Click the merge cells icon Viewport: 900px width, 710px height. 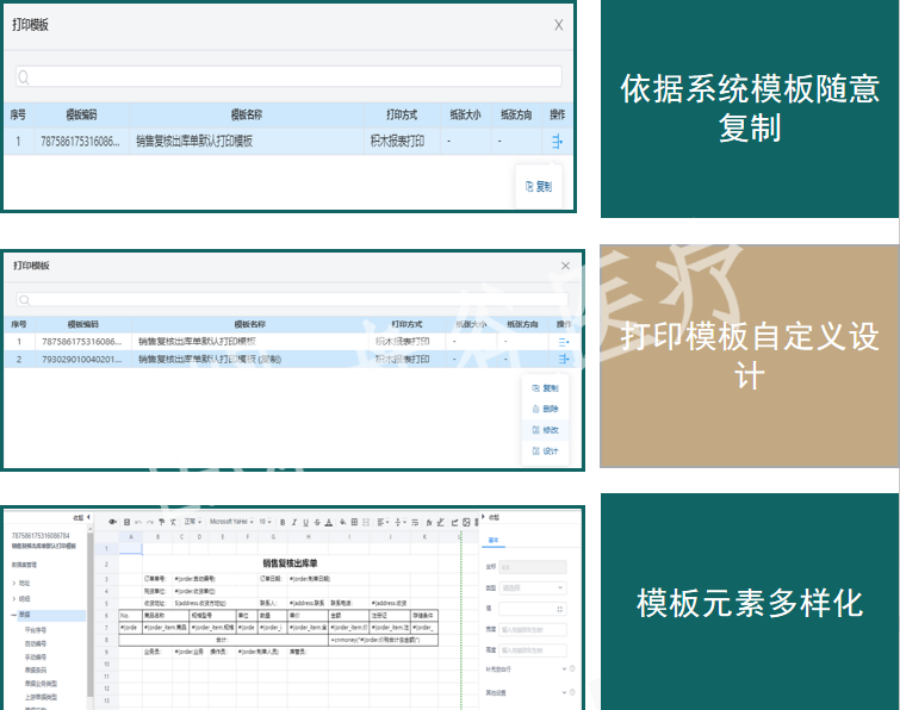click(x=366, y=522)
